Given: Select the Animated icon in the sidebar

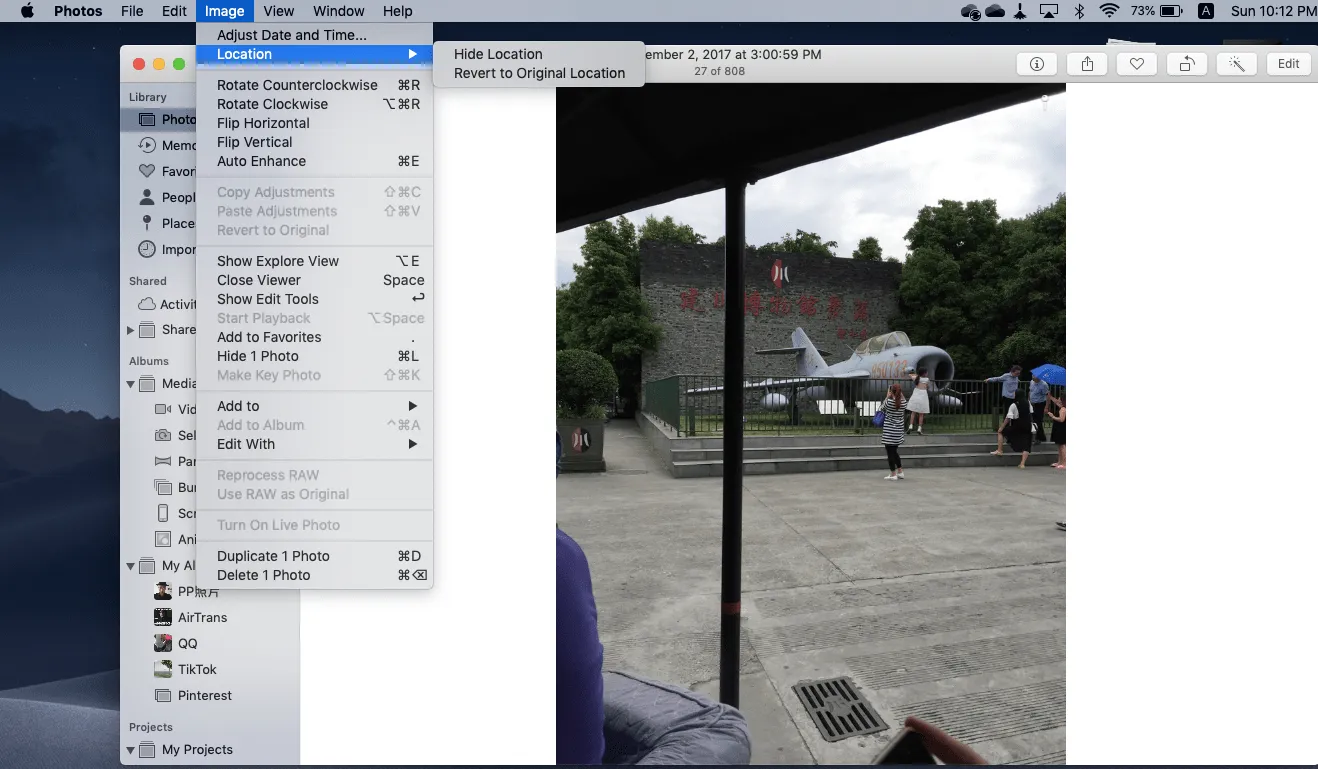Looking at the screenshot, I should pyautogui.click(x=163, y=539).
